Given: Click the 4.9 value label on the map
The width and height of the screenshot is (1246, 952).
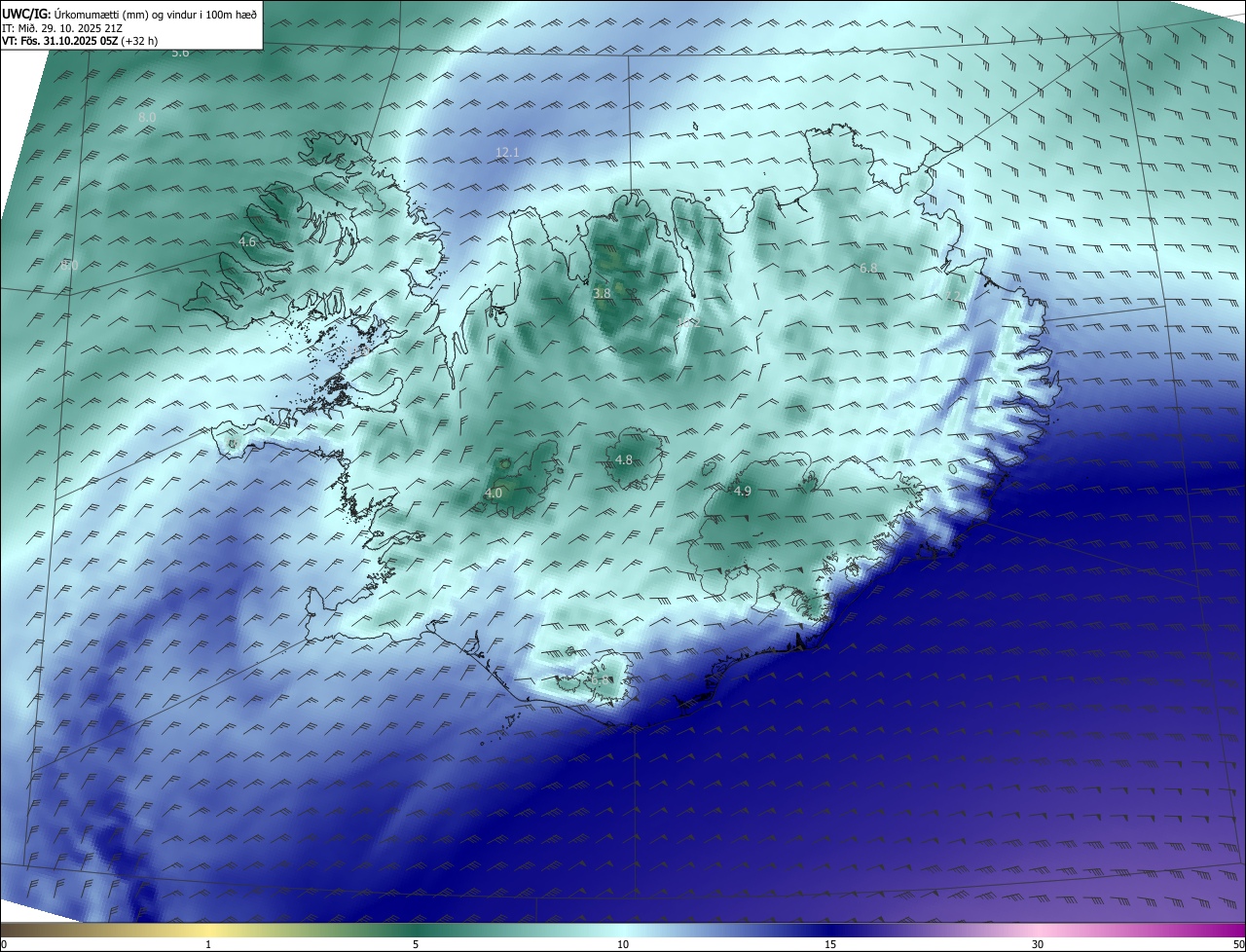Looking at the screenshot, I should 742,492.
